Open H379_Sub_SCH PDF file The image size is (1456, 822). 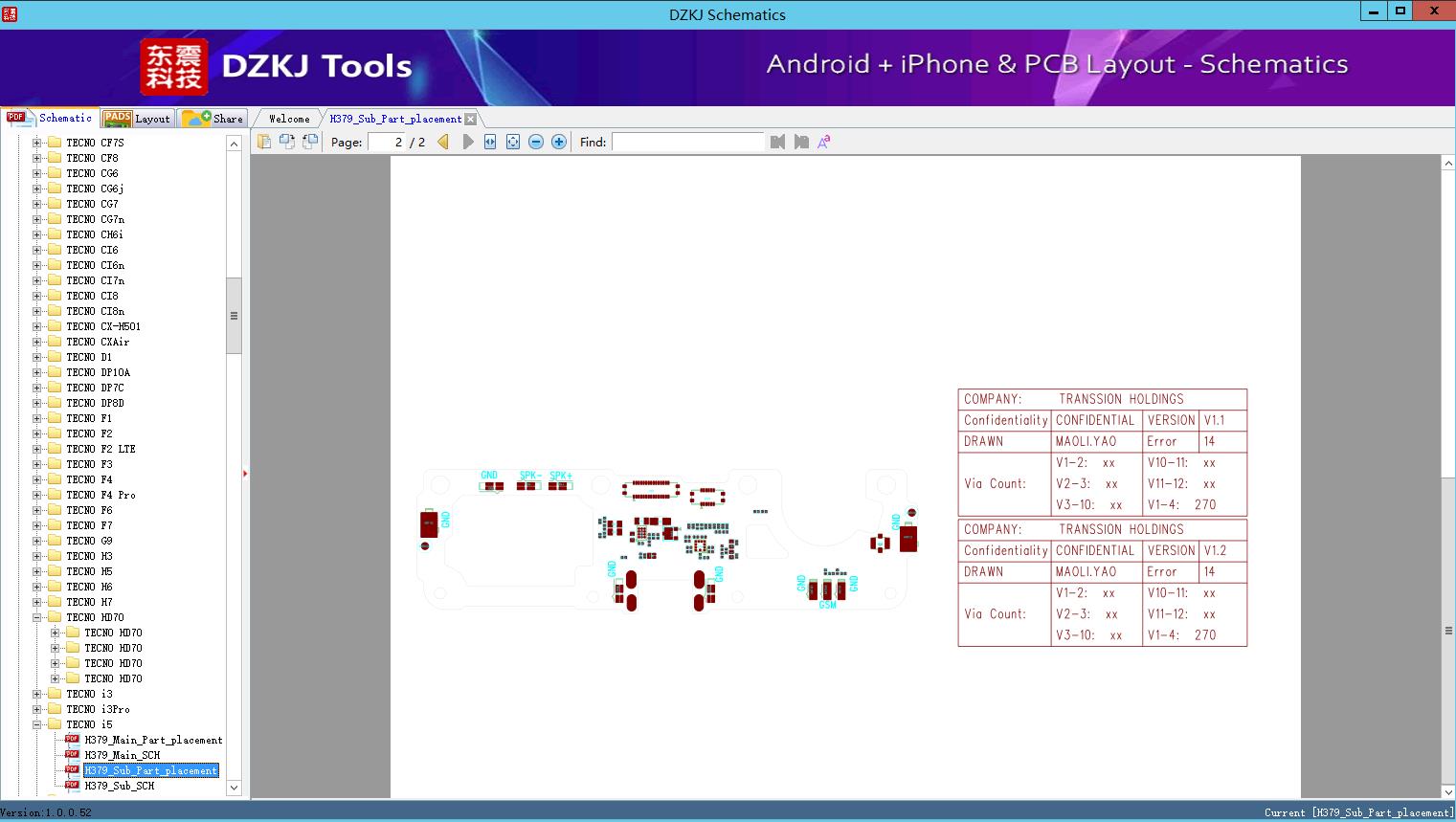120,786
